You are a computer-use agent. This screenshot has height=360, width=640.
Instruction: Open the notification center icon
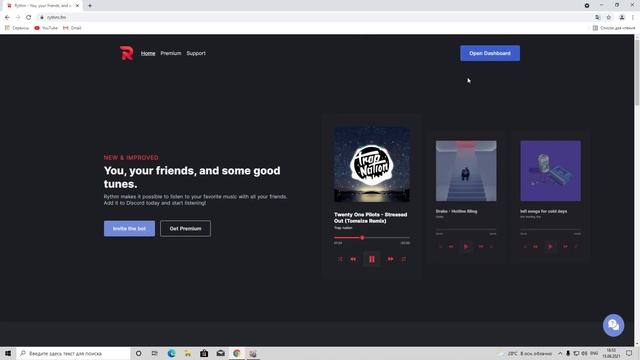click(629, 353)
